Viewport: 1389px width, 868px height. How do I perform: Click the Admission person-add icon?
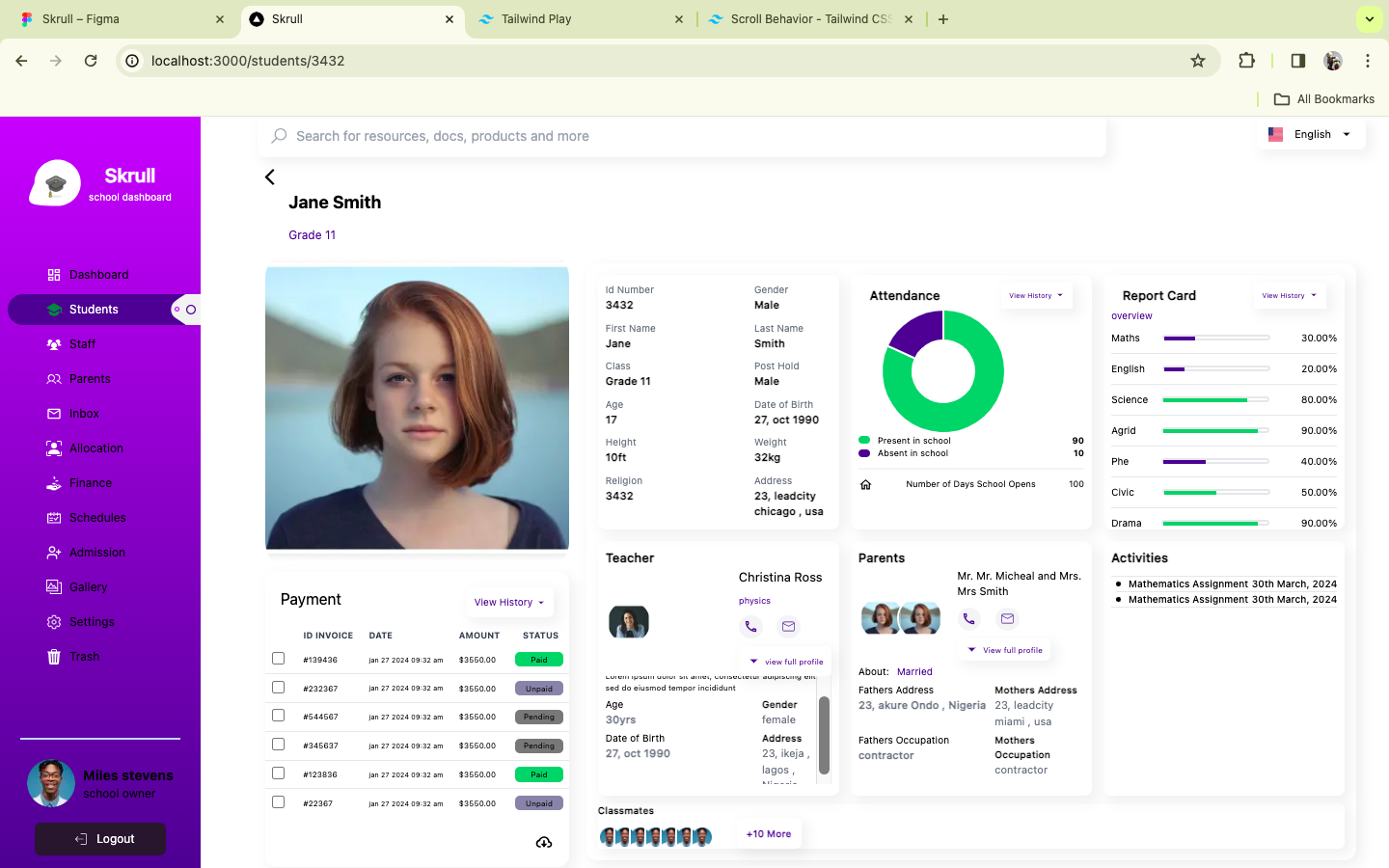pos(54,553)
